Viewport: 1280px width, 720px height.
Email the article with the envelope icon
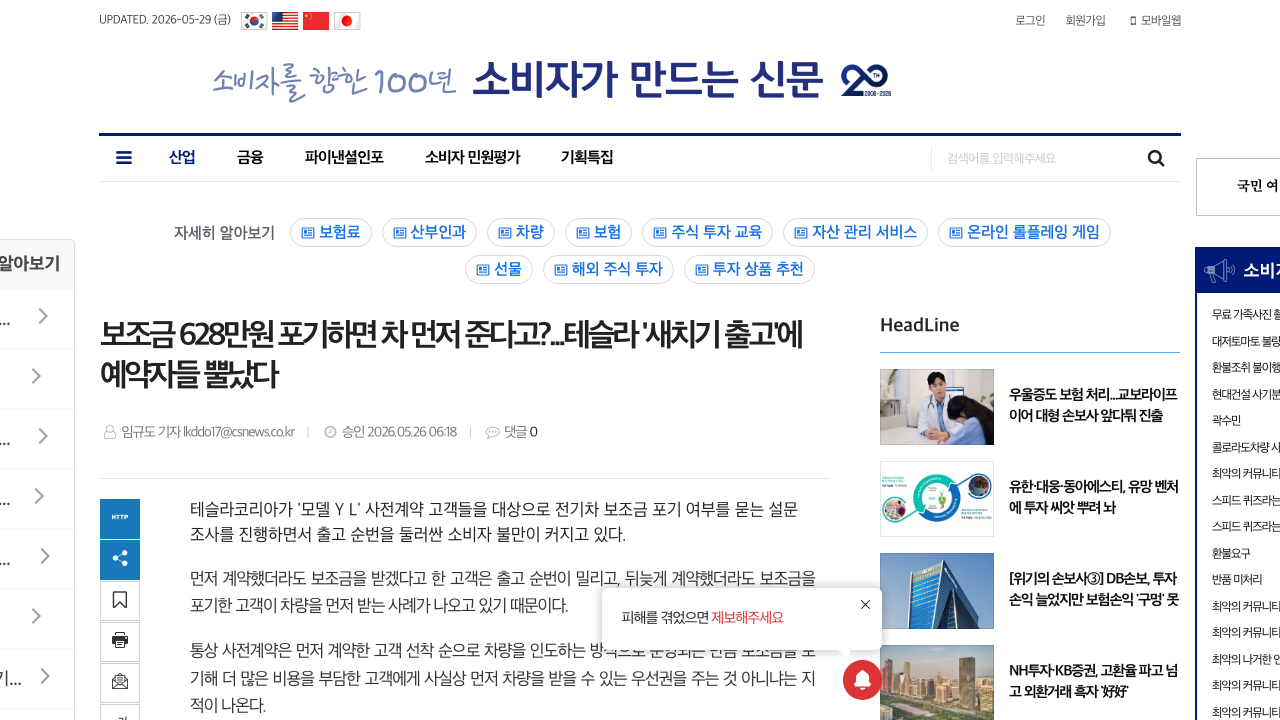click(x=120, y=682)
